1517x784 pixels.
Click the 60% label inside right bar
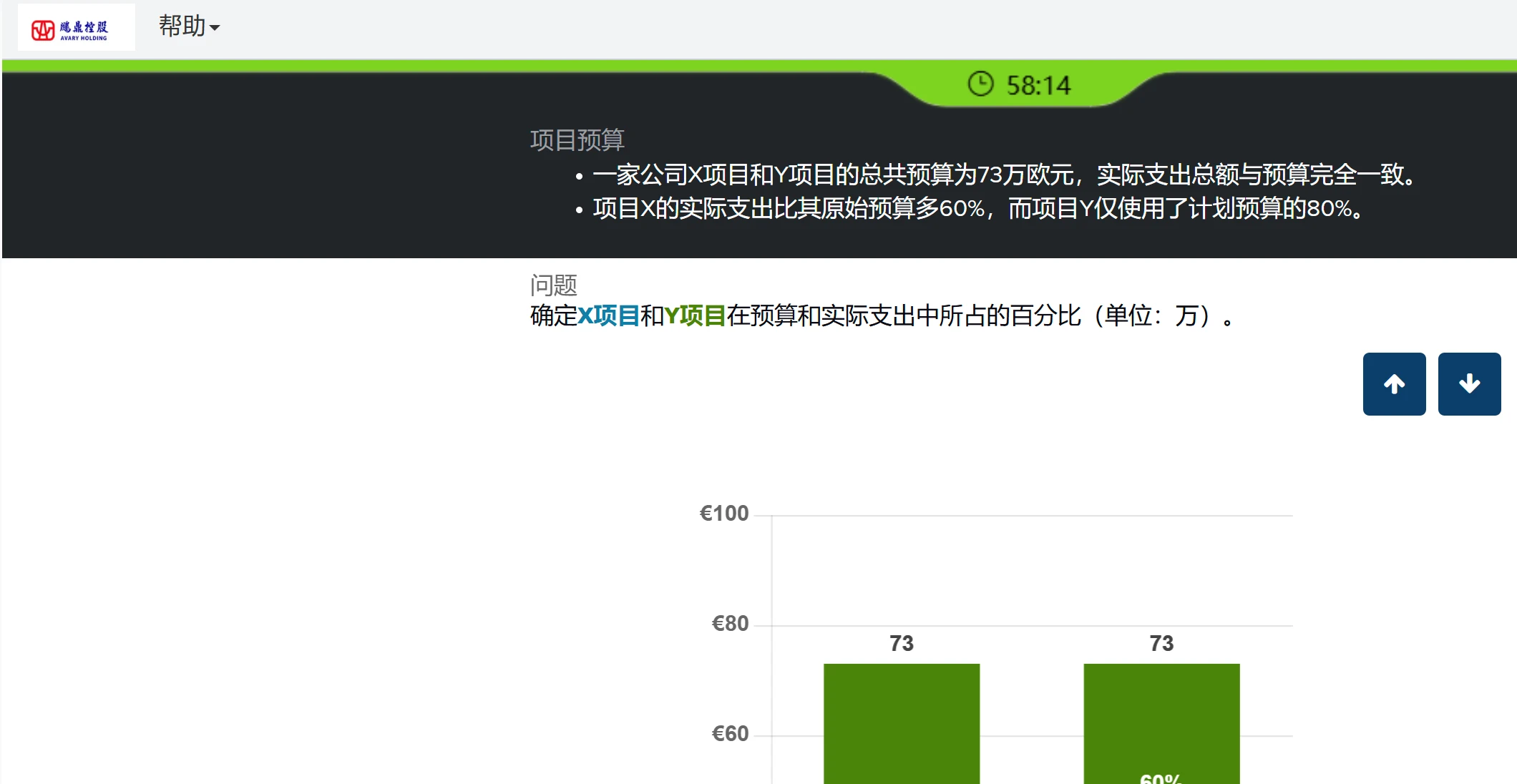1159,778
